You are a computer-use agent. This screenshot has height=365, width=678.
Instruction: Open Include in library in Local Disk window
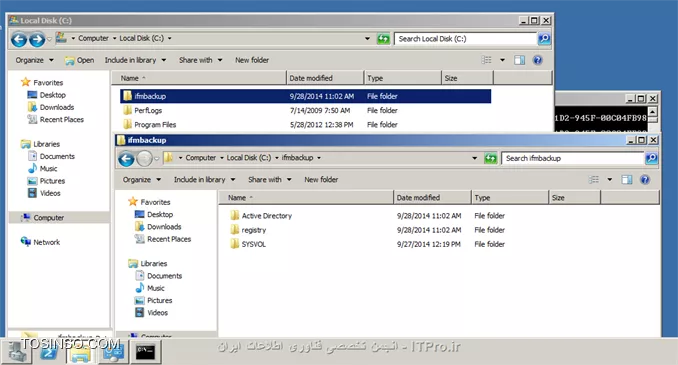pyautogui.click(x=135, y=60)
